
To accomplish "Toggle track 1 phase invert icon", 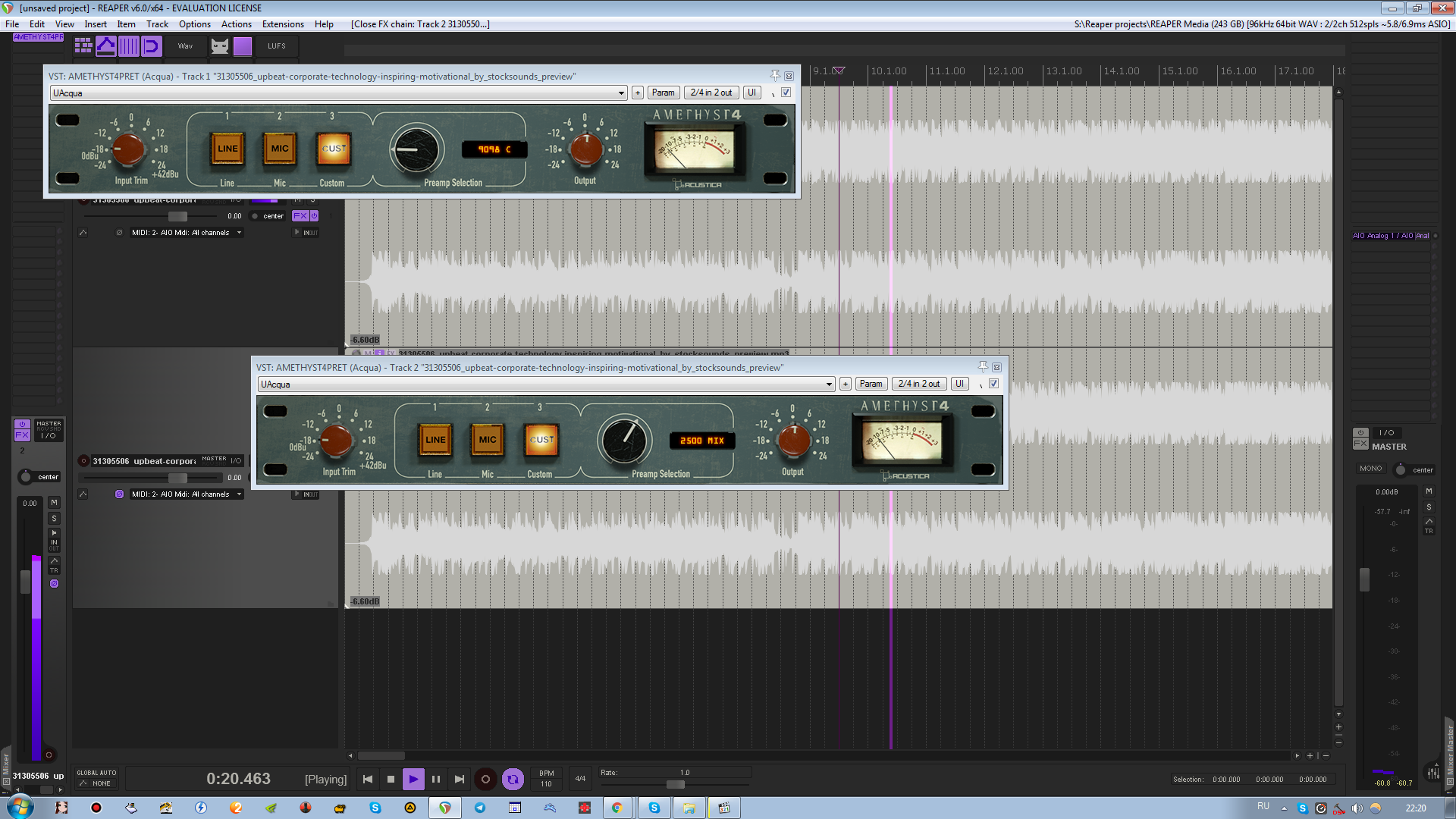I will [119, 233].
